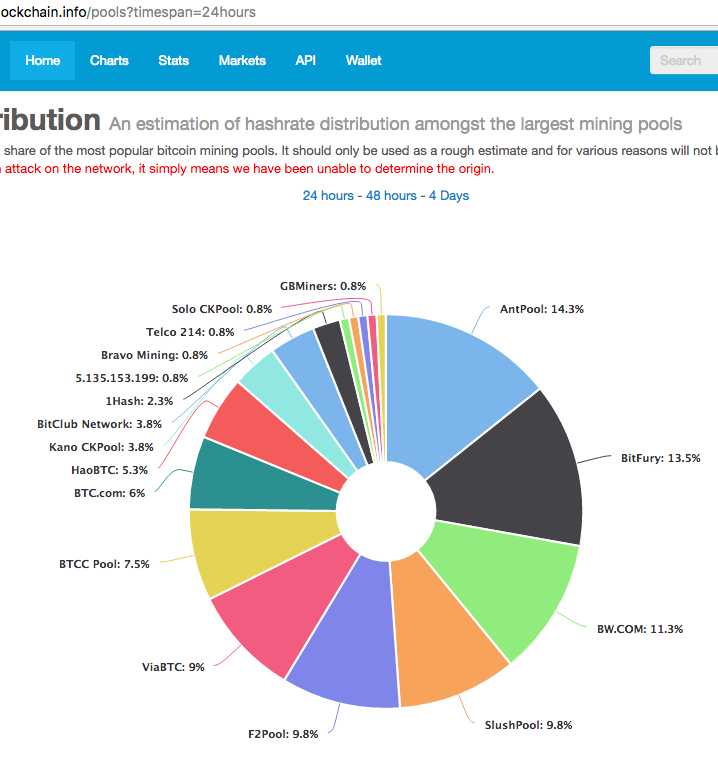This screenshot has width=718, height=758.
Task: Click the hashrate distribution subtitle text
Action: pyautogui.click(x=396, y=124)
